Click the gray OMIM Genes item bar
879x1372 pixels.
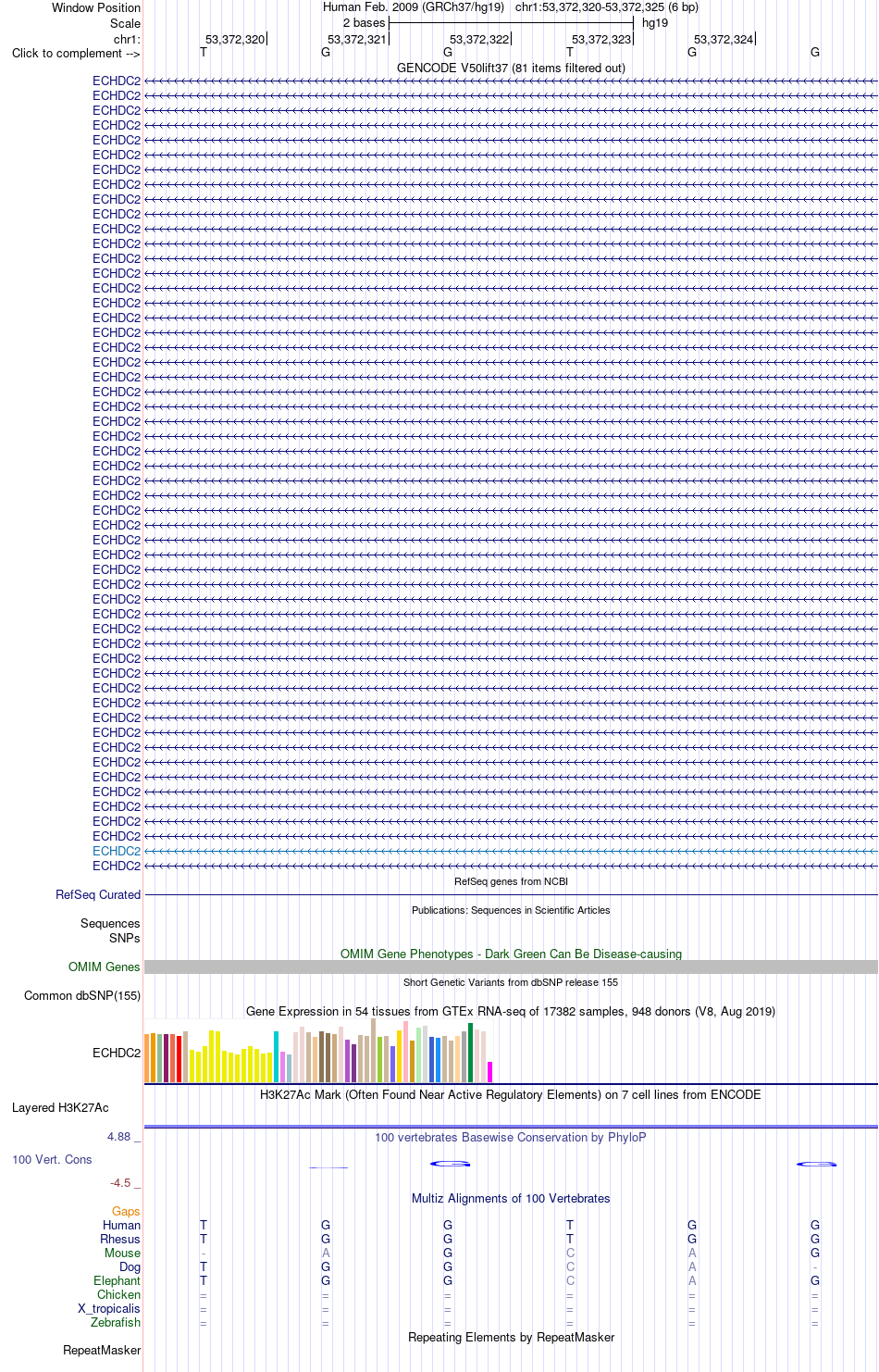(x=511, y=967)
